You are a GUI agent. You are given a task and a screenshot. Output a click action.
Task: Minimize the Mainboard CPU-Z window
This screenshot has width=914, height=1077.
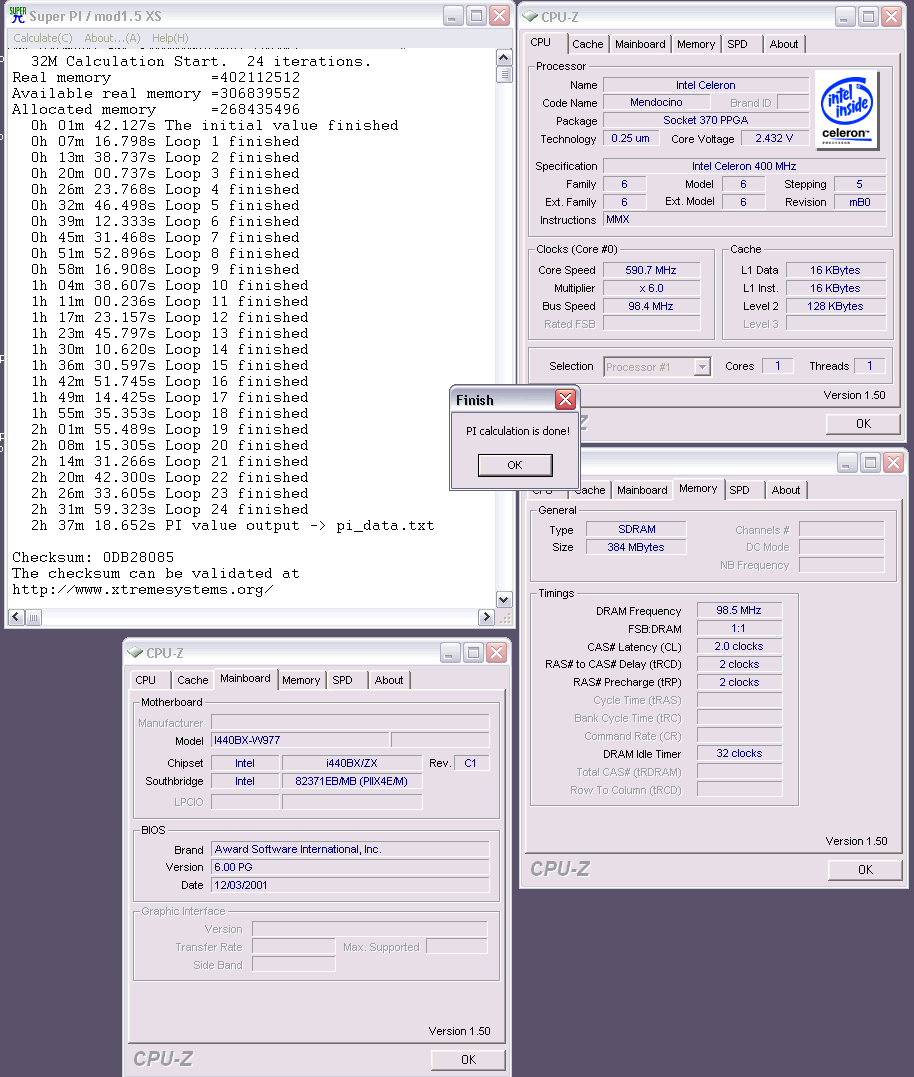point(450,653)
